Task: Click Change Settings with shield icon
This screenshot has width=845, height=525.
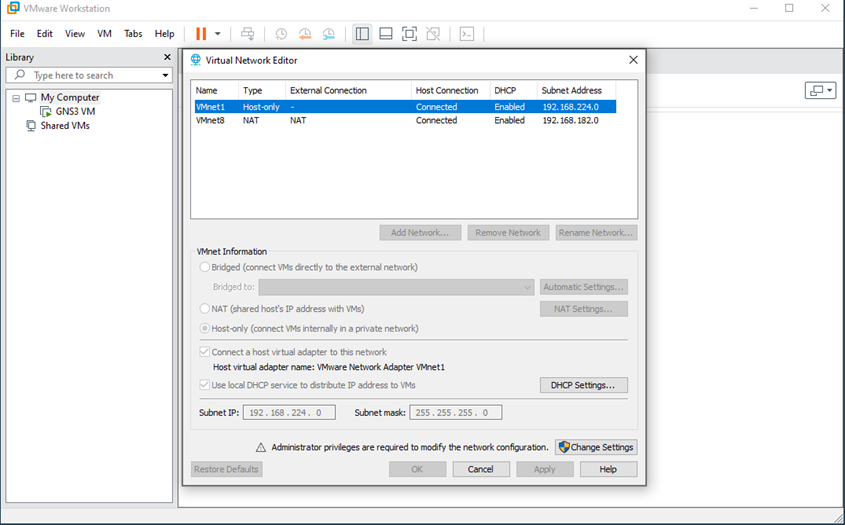Action: pos(596,447)
